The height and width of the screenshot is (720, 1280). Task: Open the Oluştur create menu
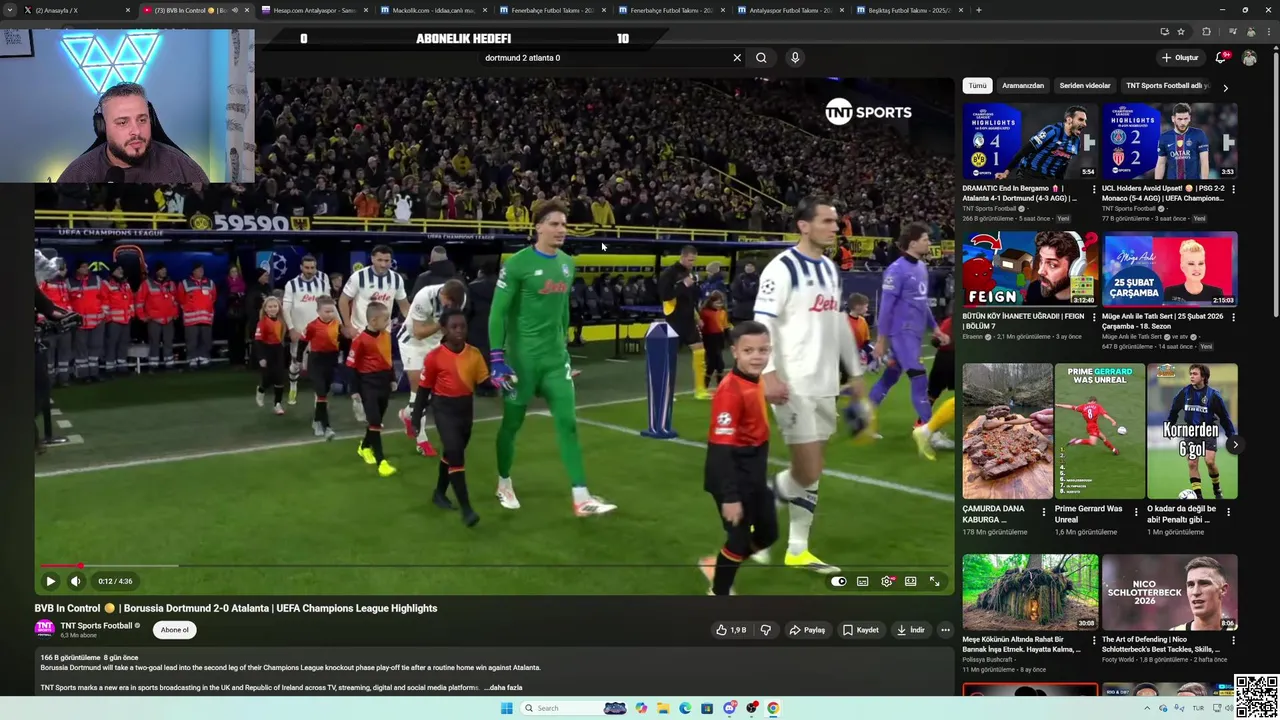[1180, 58]
